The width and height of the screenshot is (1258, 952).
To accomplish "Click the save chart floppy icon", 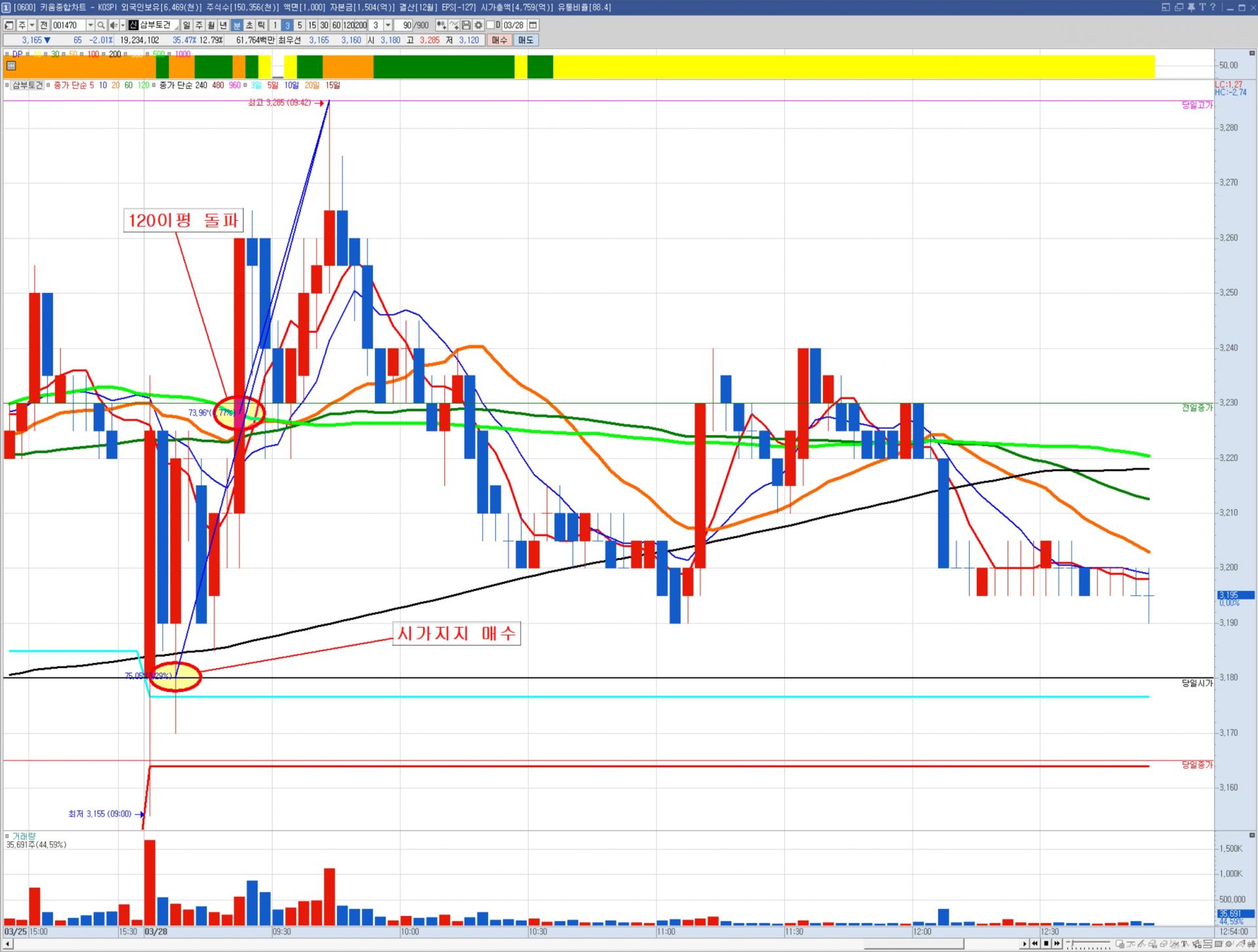I will point(466,25).
